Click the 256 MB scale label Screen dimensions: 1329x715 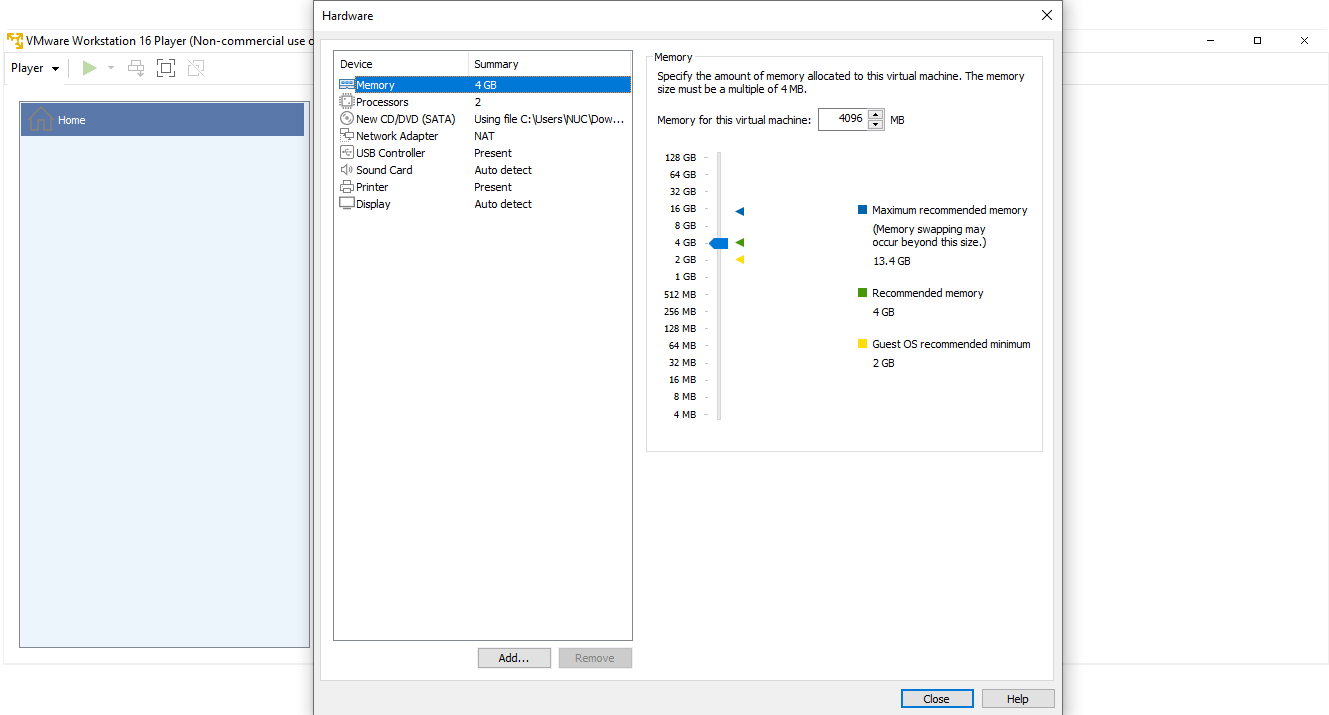coord(680,312)
